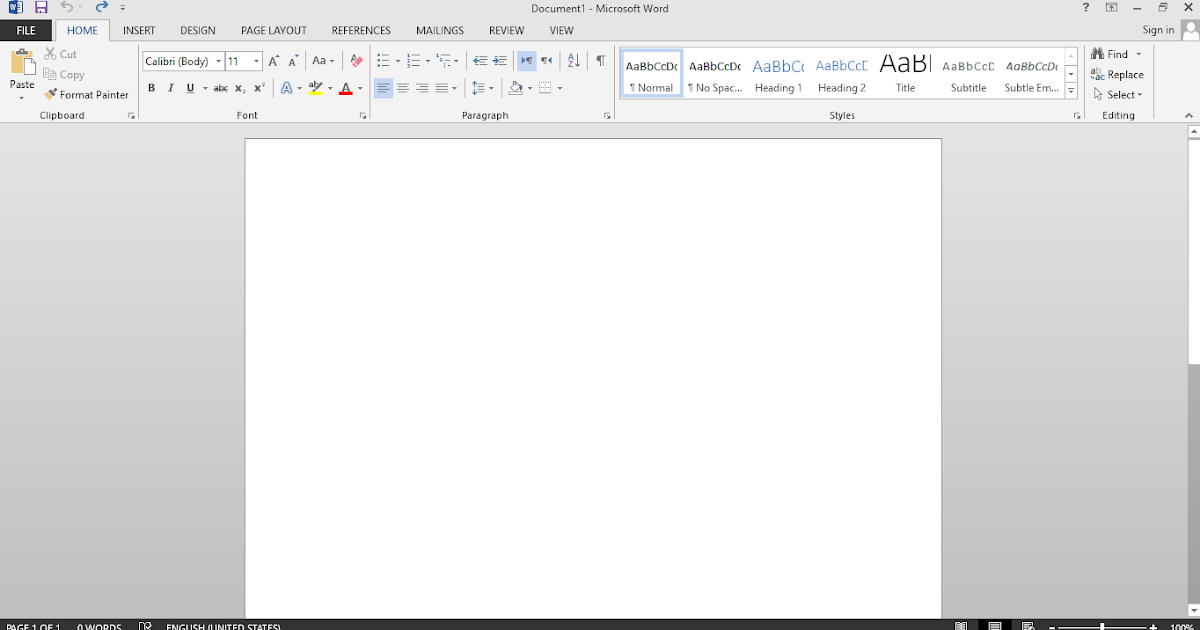Insert a bulleted list
The image size is (1200, 630).
(383, 61)
